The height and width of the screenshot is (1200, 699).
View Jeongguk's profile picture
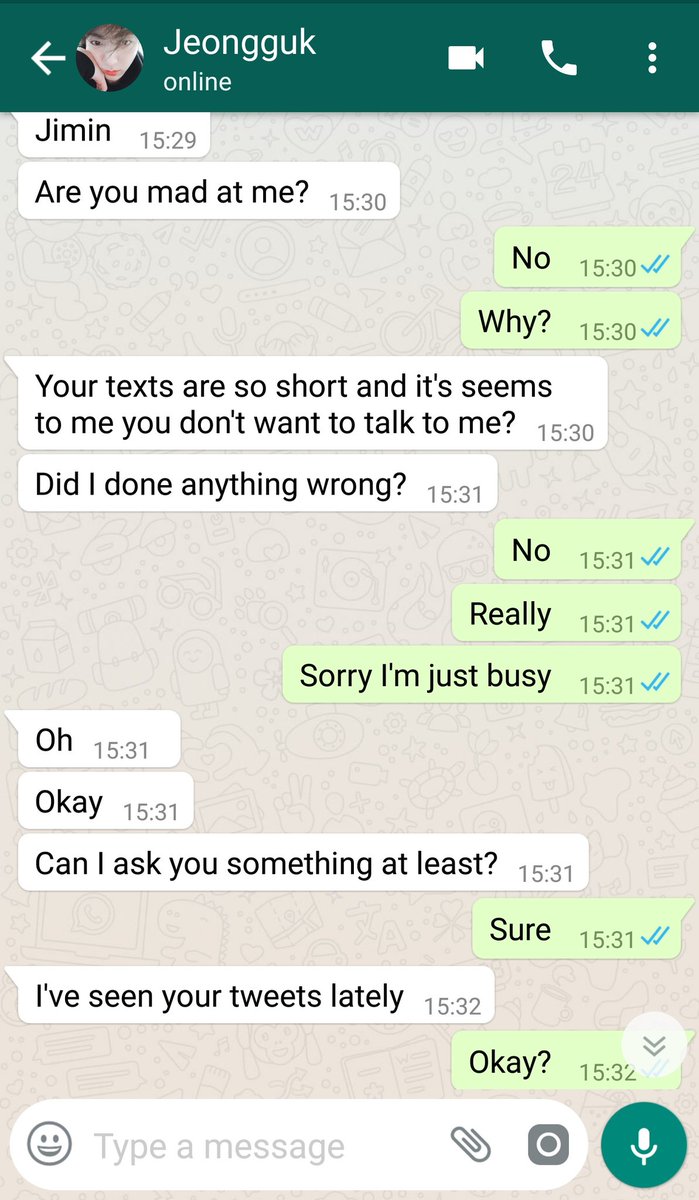pos(109,58)
